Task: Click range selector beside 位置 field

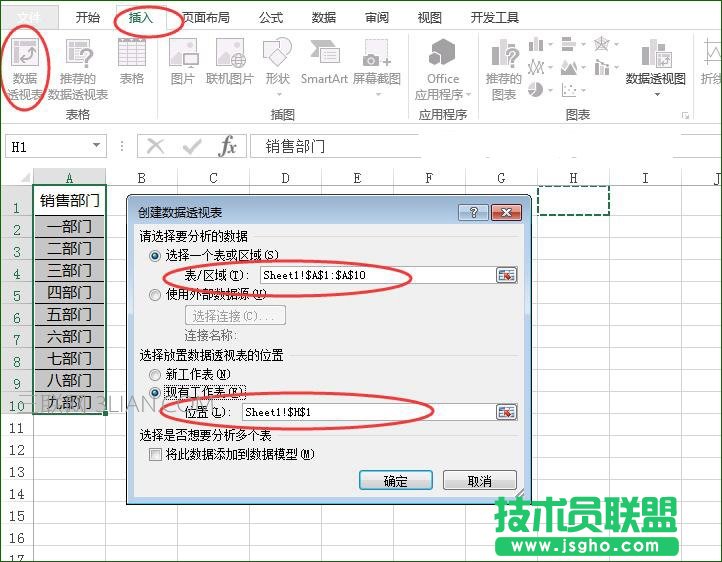Action: pos(507,412)
